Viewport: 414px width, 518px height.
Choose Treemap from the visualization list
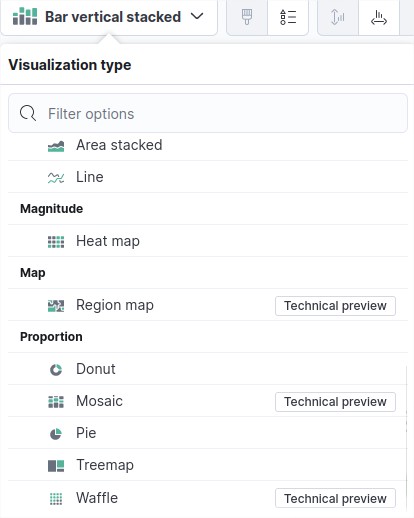[x=208, y=465]
